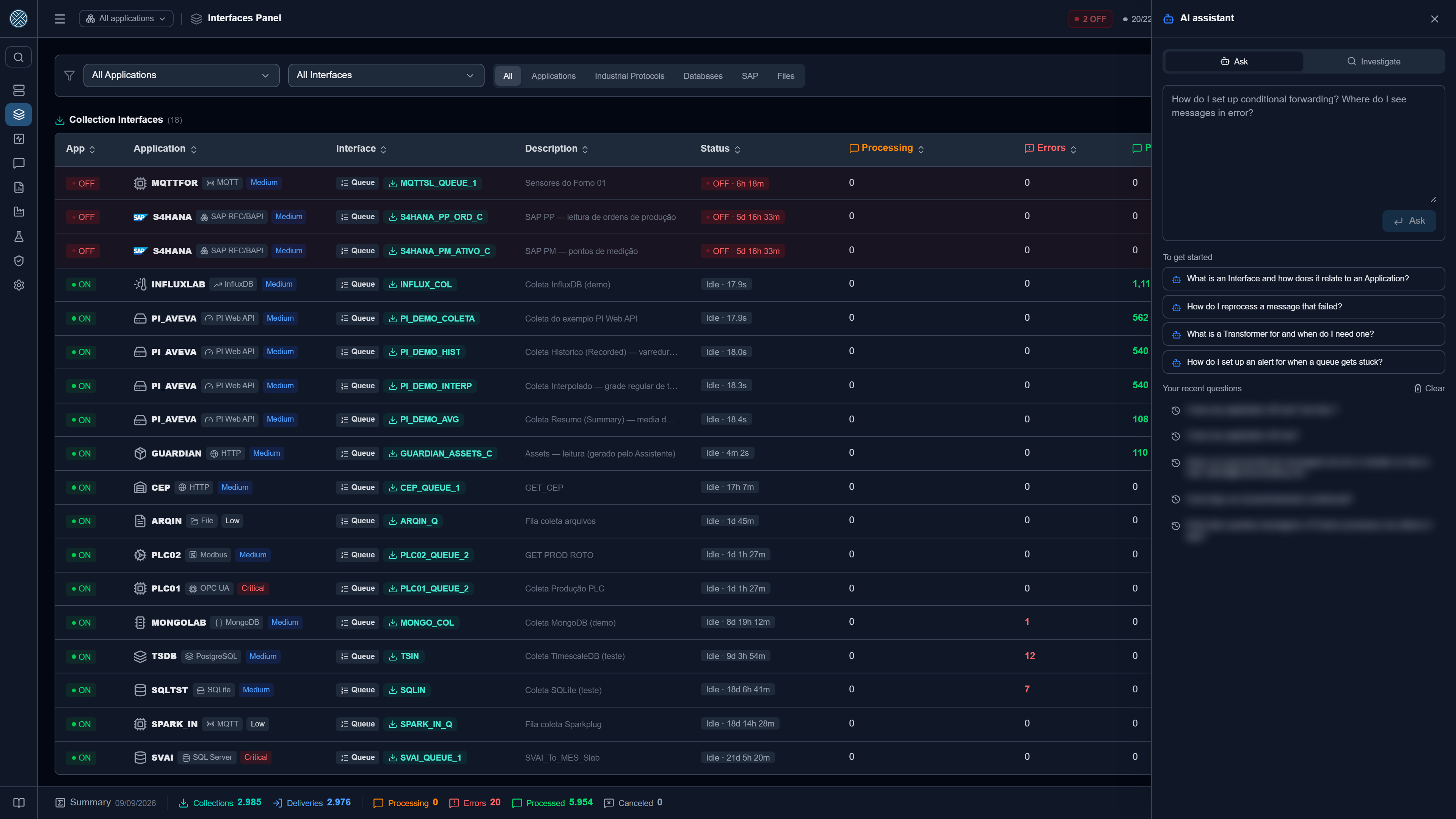The image size is (1456, 819).
Task: Sort the table by Errors column
Action: pos(1051,148)
